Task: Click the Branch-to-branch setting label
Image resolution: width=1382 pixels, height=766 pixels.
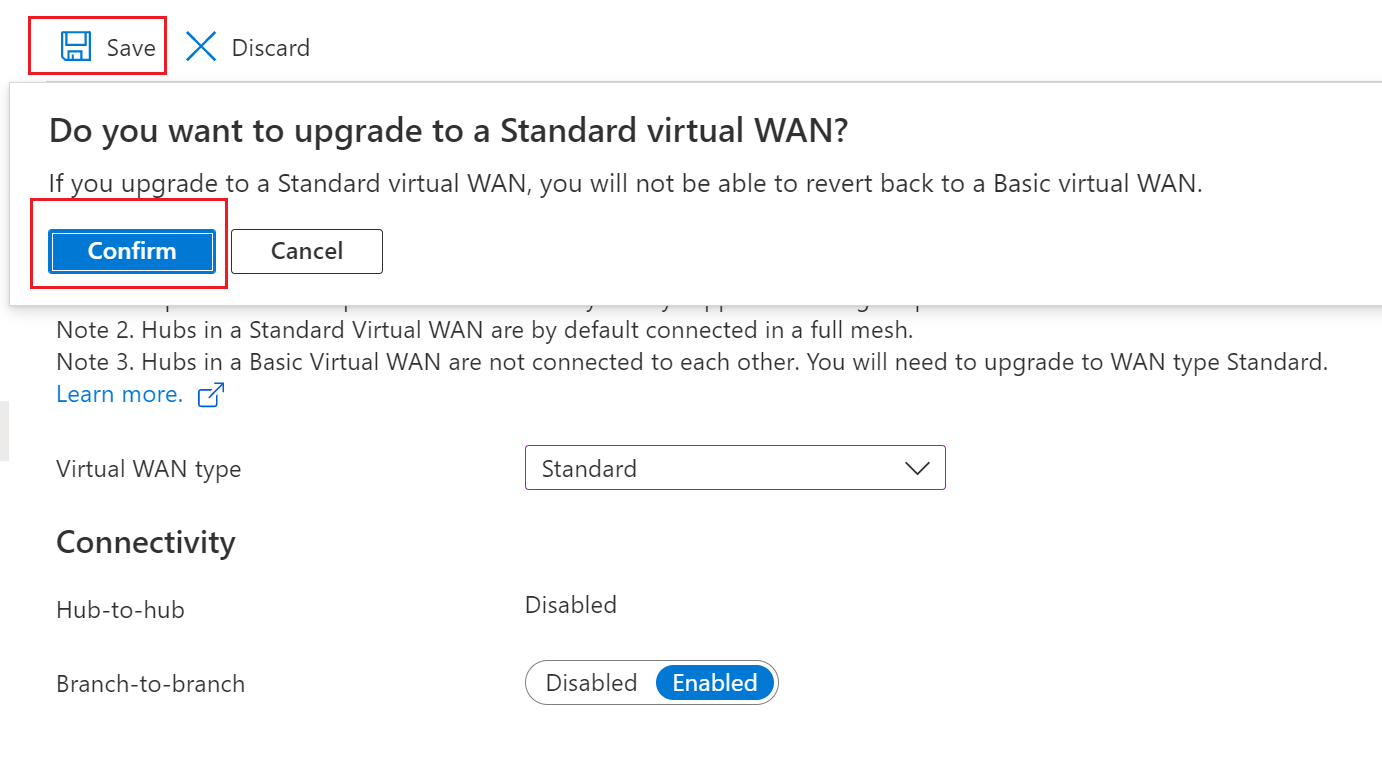Action: 151,684
